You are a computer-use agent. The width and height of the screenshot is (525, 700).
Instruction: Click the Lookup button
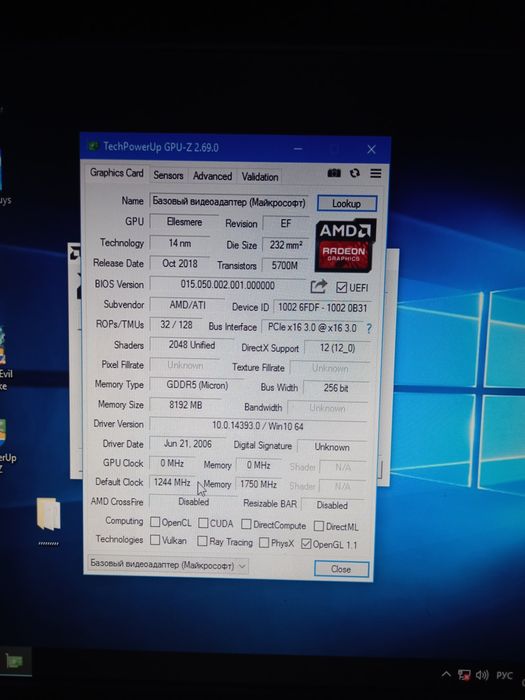click(346, 204)
